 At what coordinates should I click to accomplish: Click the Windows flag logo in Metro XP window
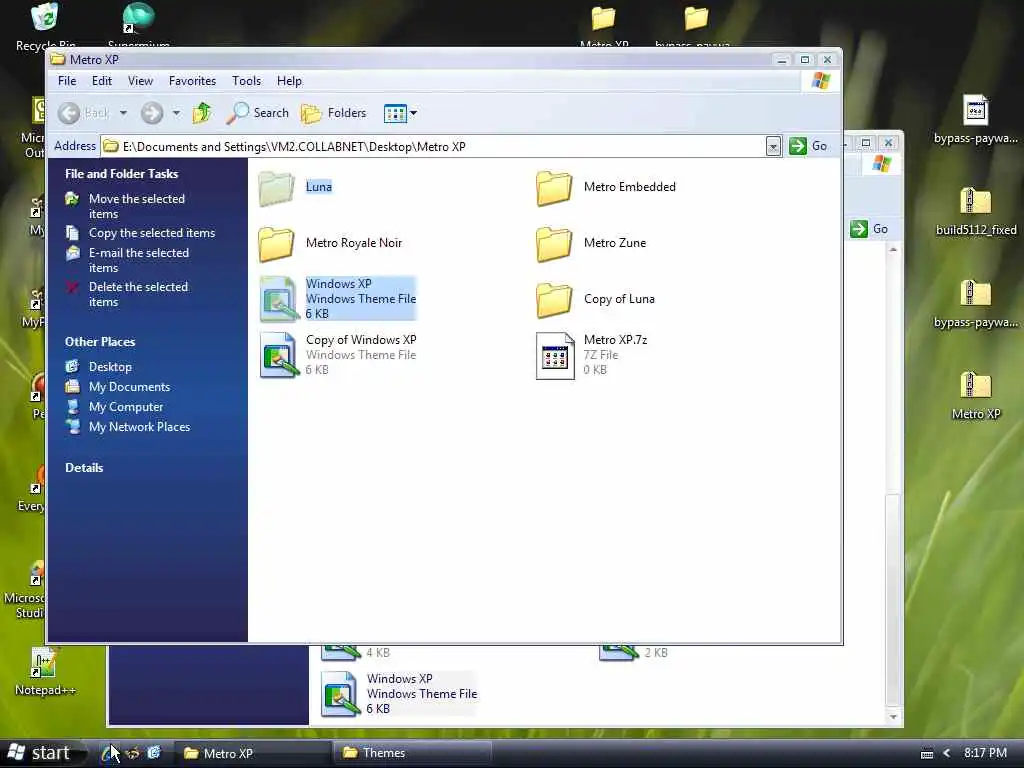pyautogui.click(x=821, y=81)
